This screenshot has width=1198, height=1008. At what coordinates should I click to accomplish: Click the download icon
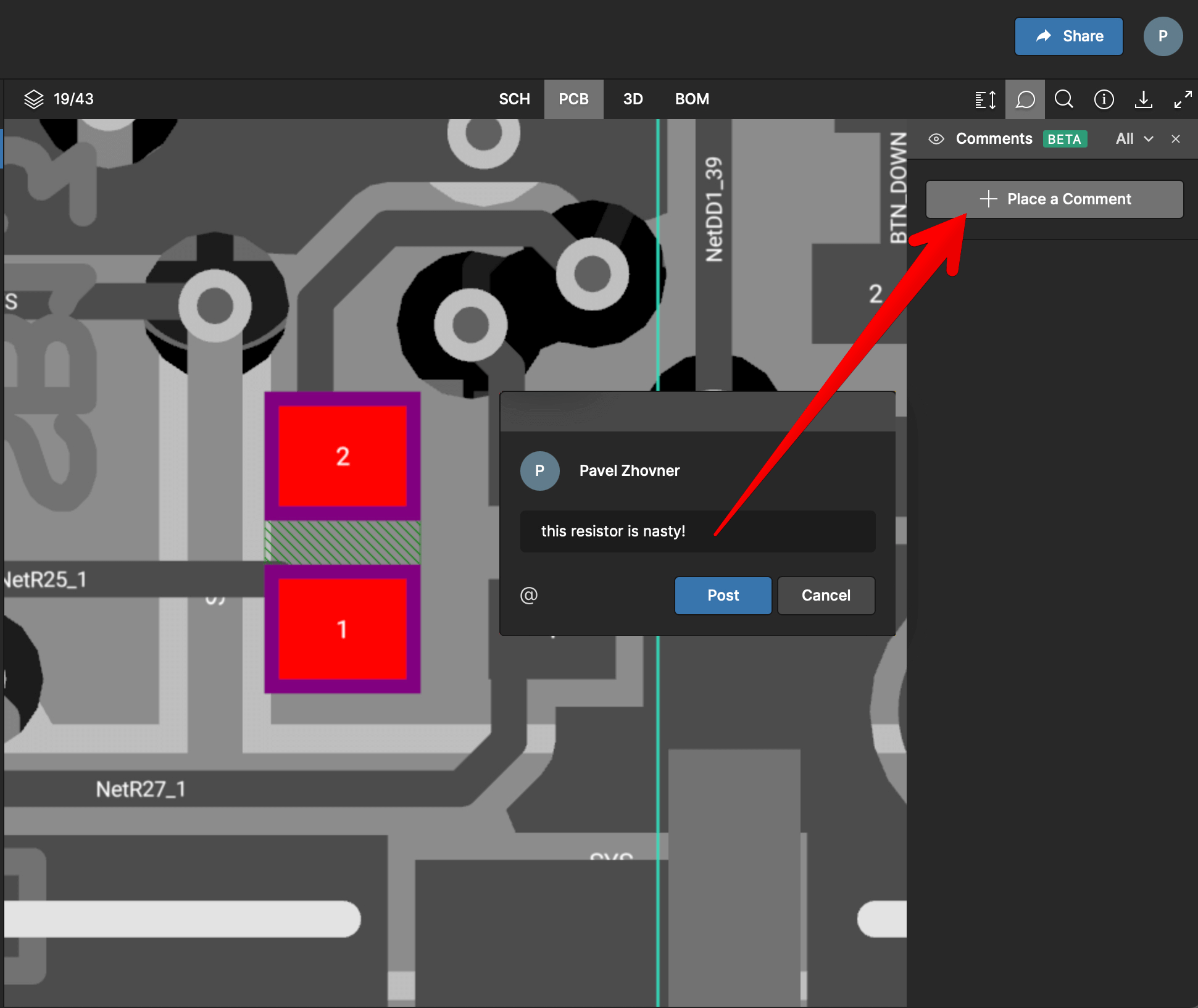[x=1143, y=99]
